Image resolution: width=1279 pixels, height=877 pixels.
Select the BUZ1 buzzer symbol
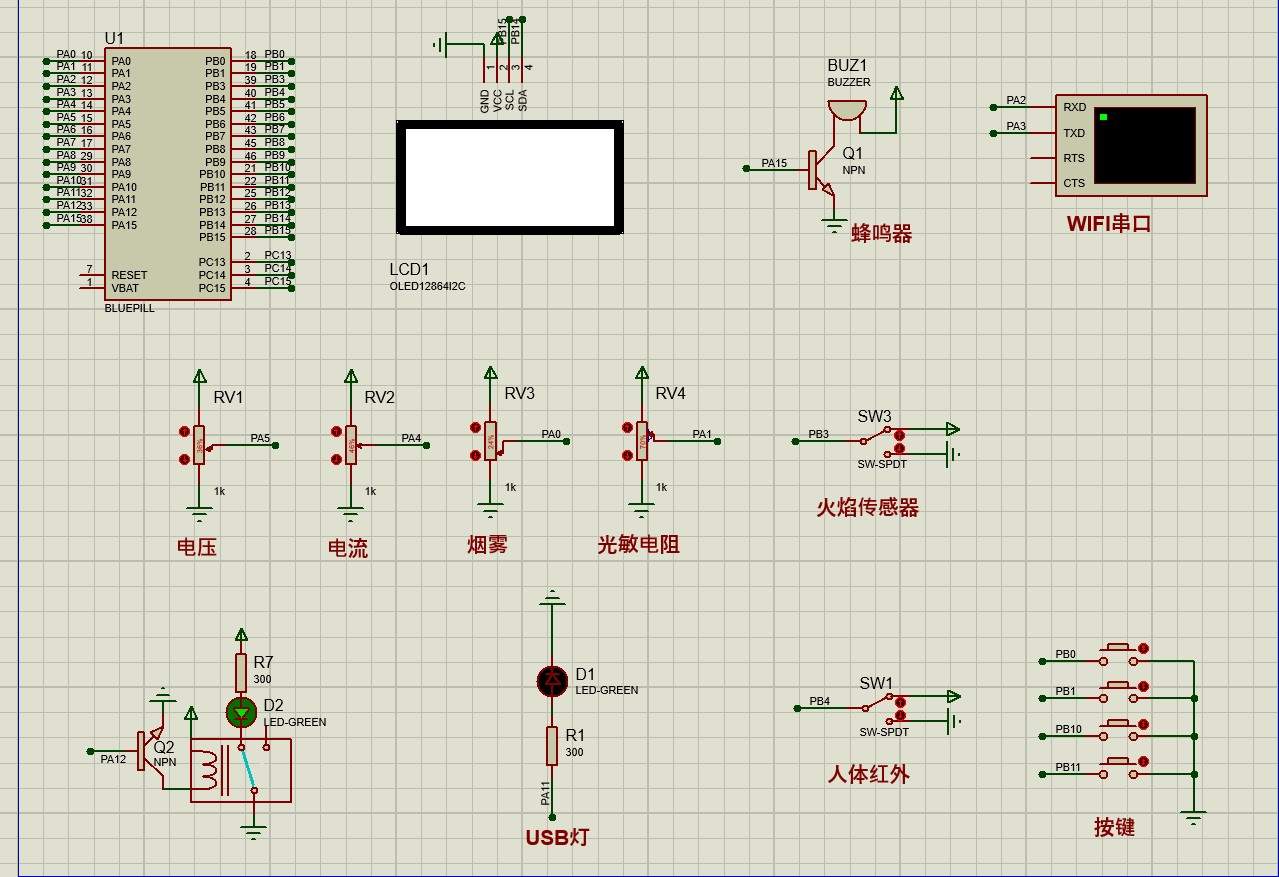846,111
